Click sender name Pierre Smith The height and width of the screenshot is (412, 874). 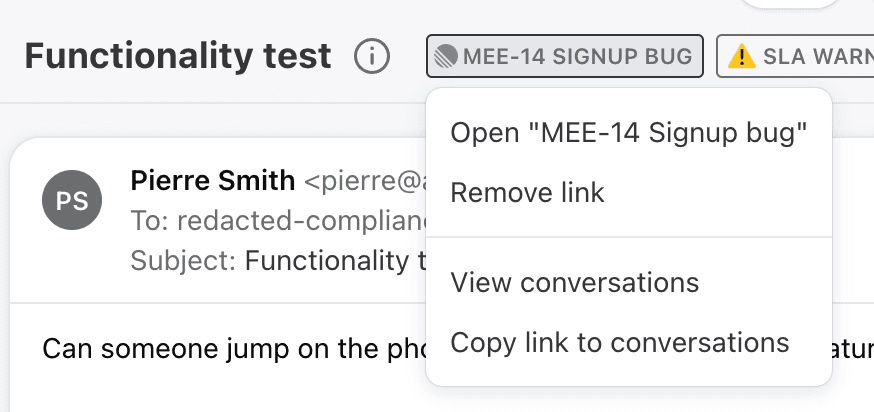[x=212, y=181]
